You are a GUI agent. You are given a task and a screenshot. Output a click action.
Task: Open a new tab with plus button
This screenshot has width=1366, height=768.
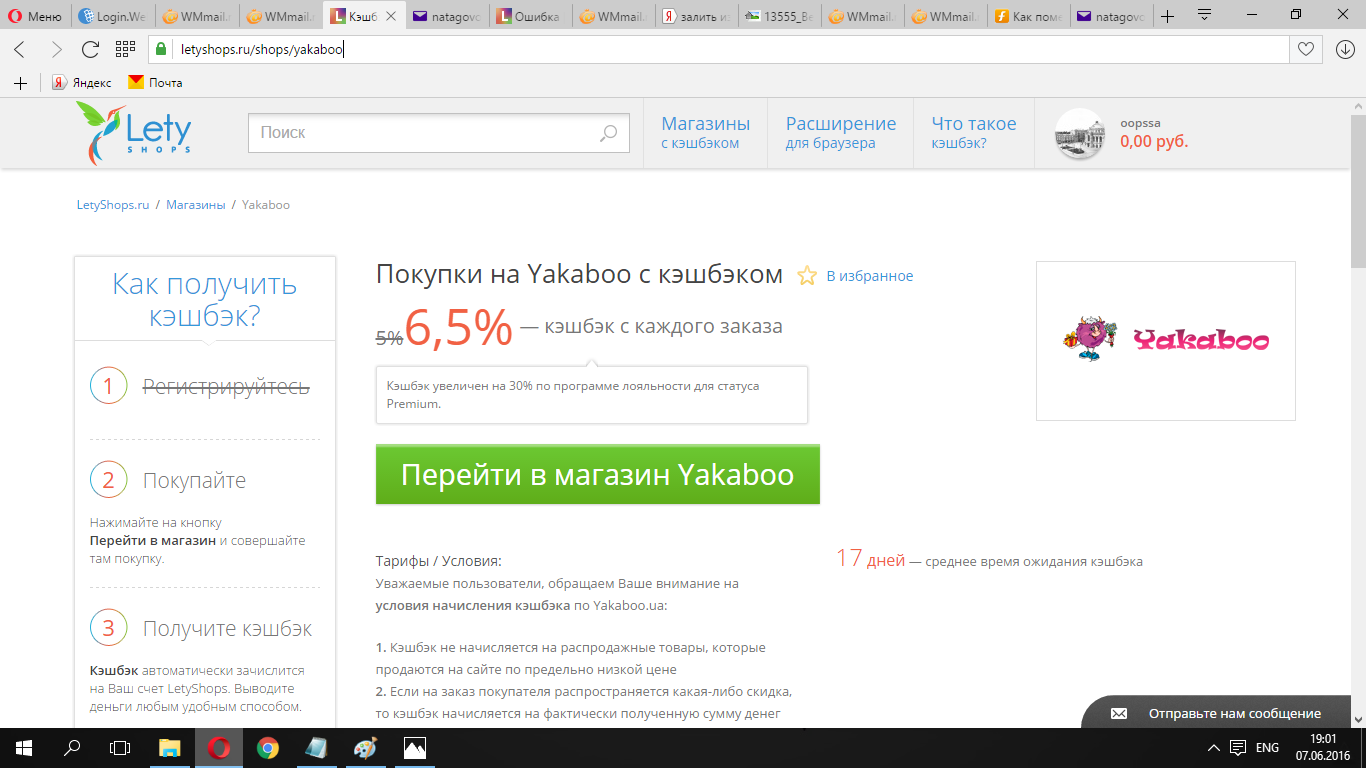pos(1167,16)
